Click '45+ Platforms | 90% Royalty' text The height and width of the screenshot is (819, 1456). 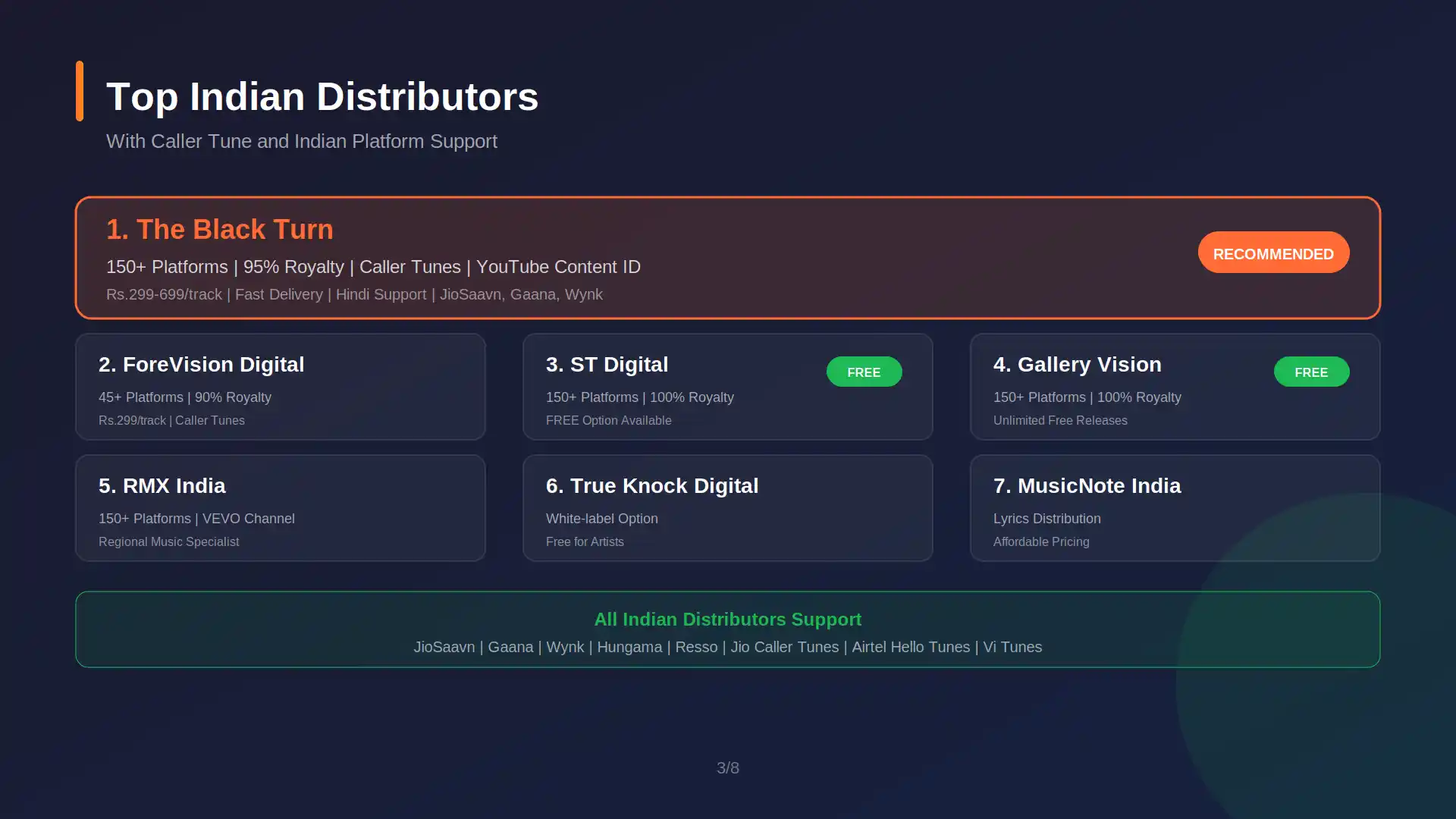(185, 397)
